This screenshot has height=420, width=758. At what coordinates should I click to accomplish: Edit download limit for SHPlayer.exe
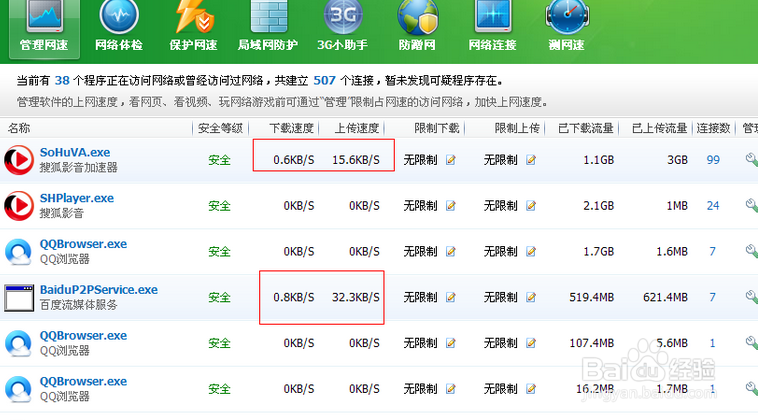[451, 205]
